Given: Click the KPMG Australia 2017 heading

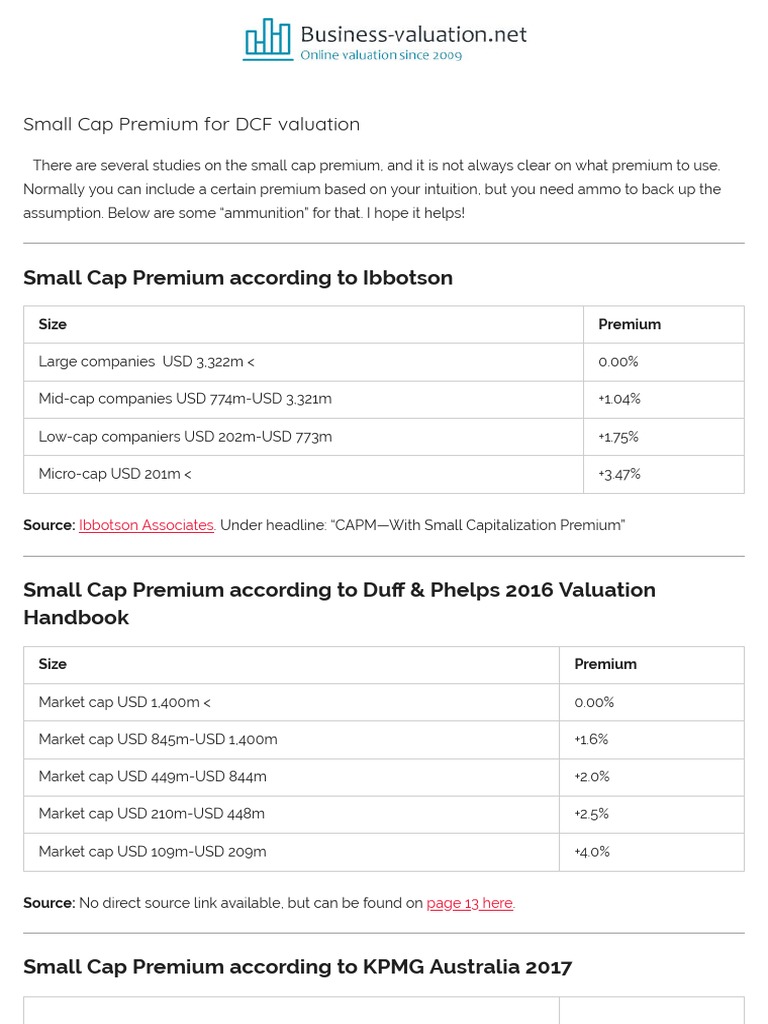Looking at the screenshot, I should pos(297,967).
